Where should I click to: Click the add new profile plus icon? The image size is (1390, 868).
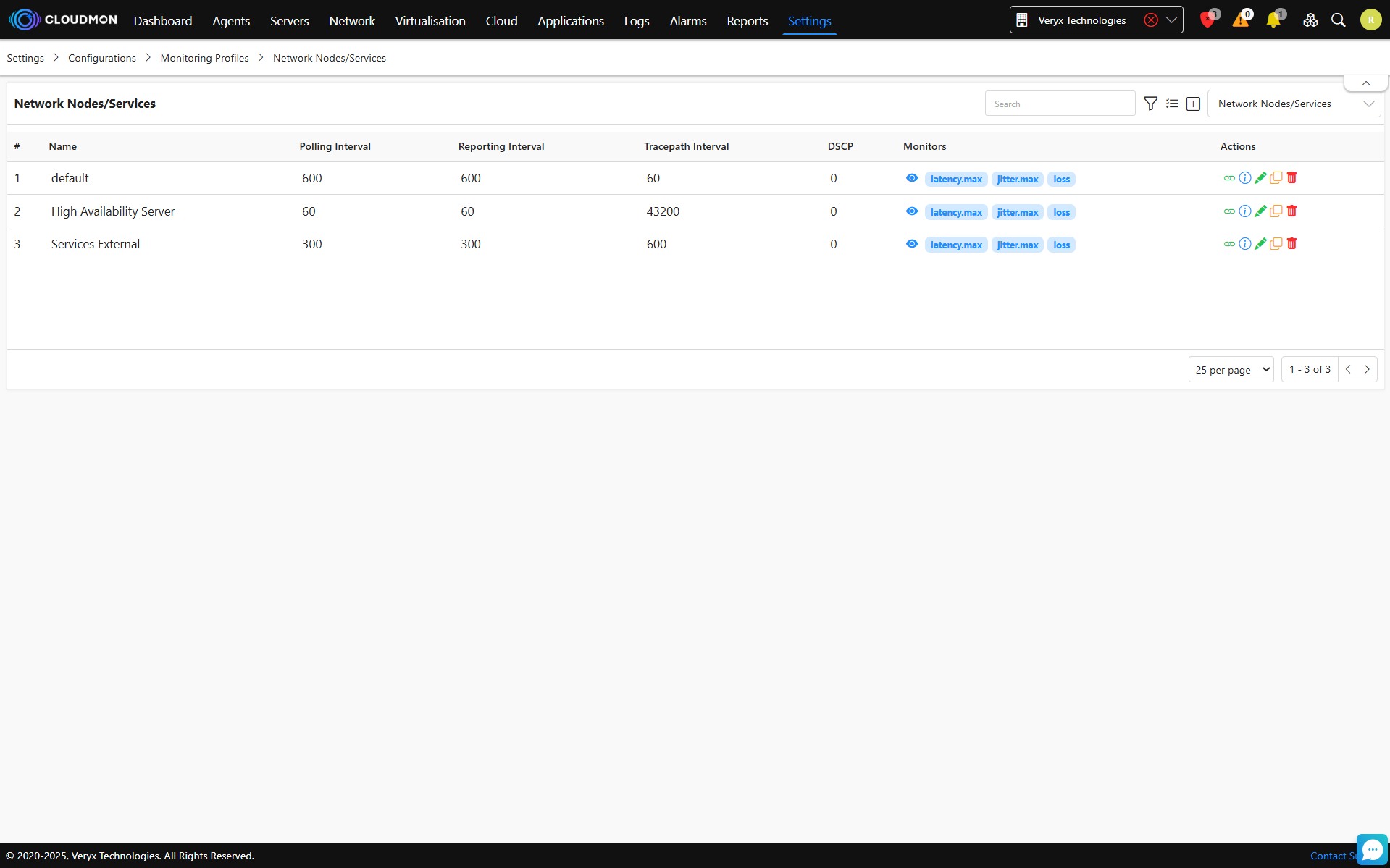(x=1193, y=104)
